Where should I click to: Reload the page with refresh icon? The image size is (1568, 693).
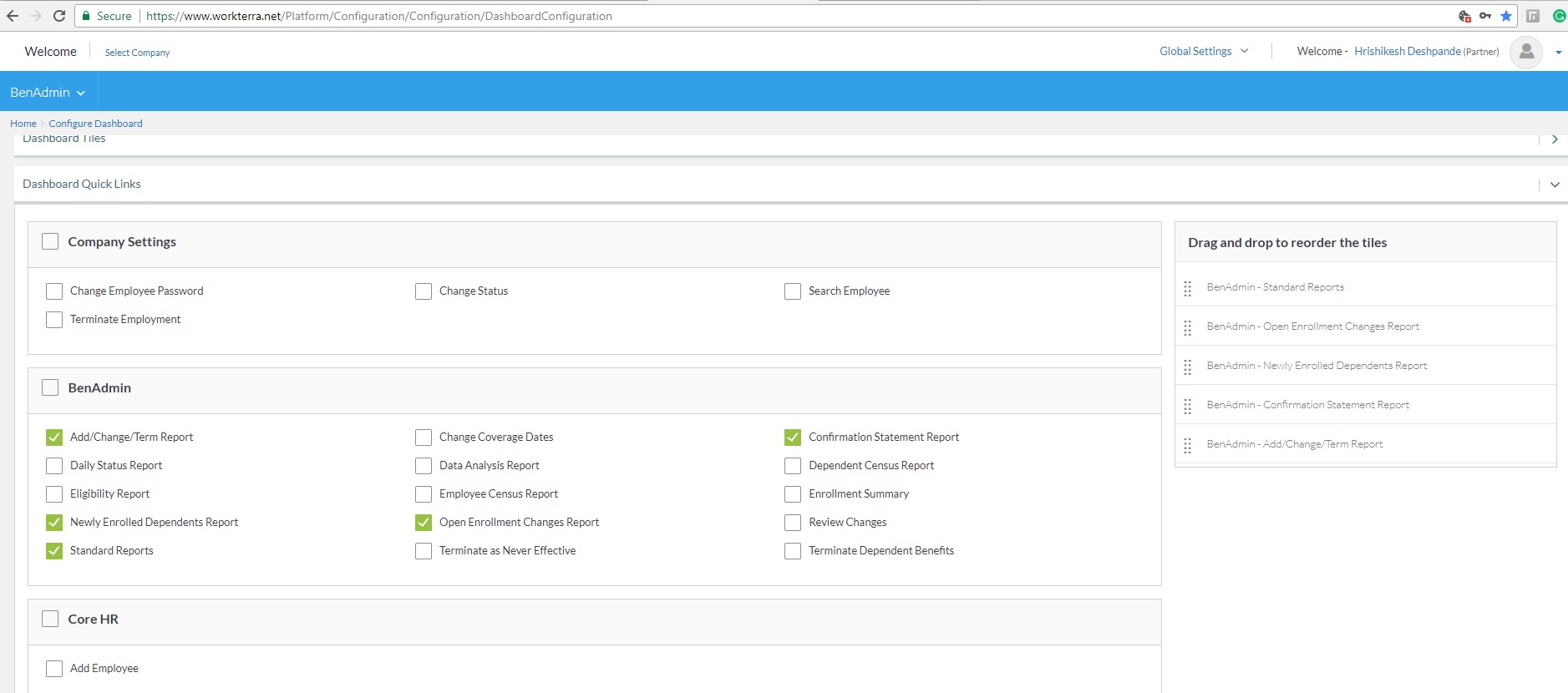pyautogui.click(x=59, y=16)
